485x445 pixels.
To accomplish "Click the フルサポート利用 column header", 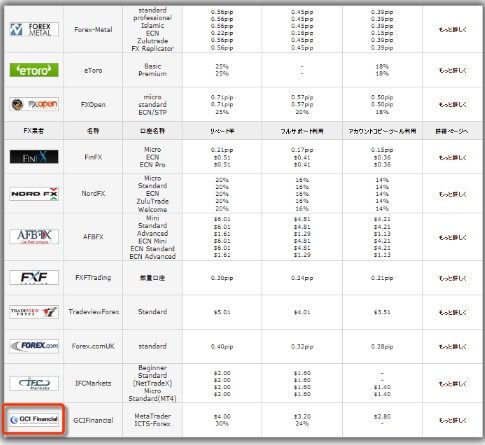I will click(302, 131).
